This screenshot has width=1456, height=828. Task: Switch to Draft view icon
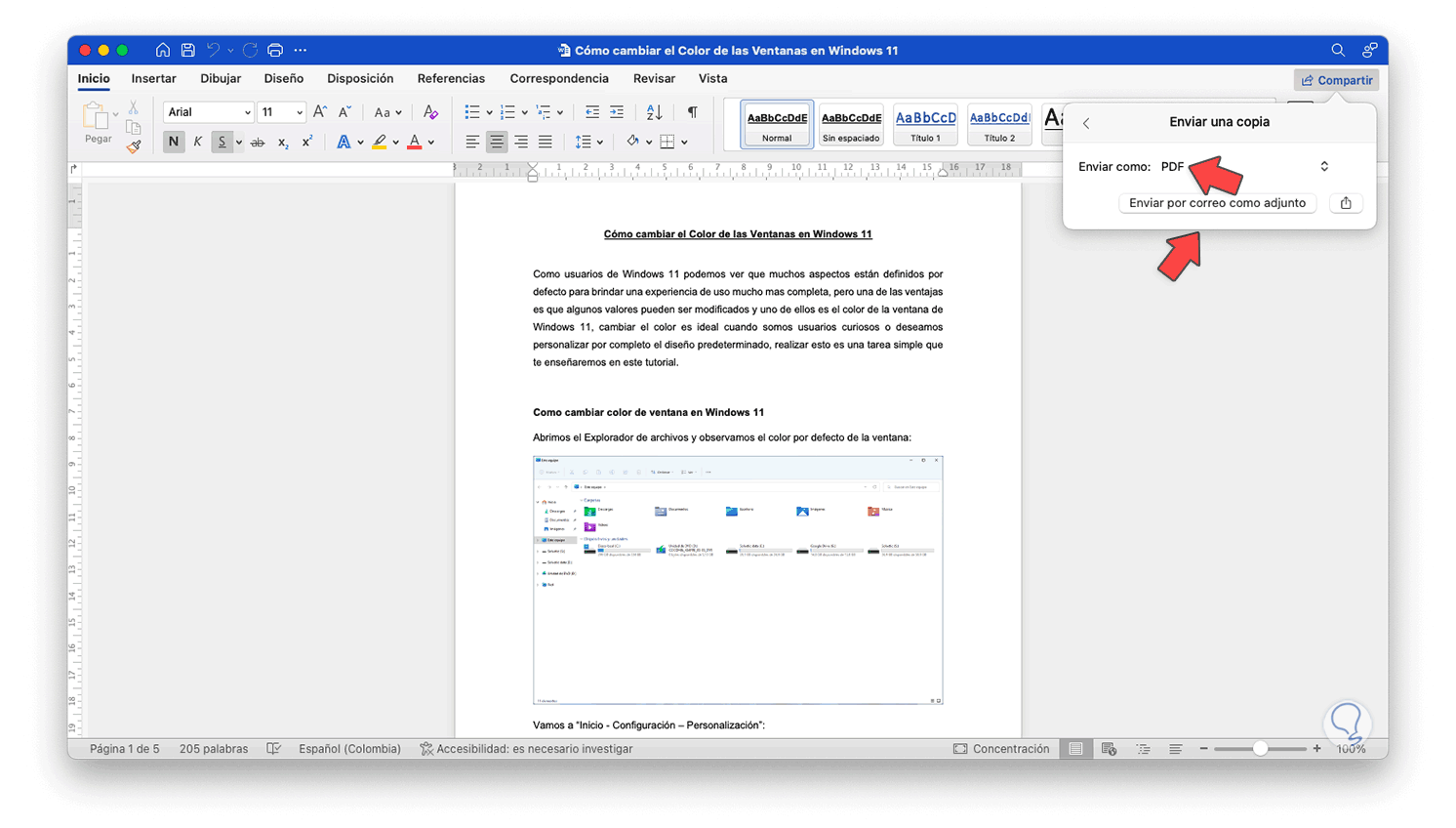point(1176,749)
